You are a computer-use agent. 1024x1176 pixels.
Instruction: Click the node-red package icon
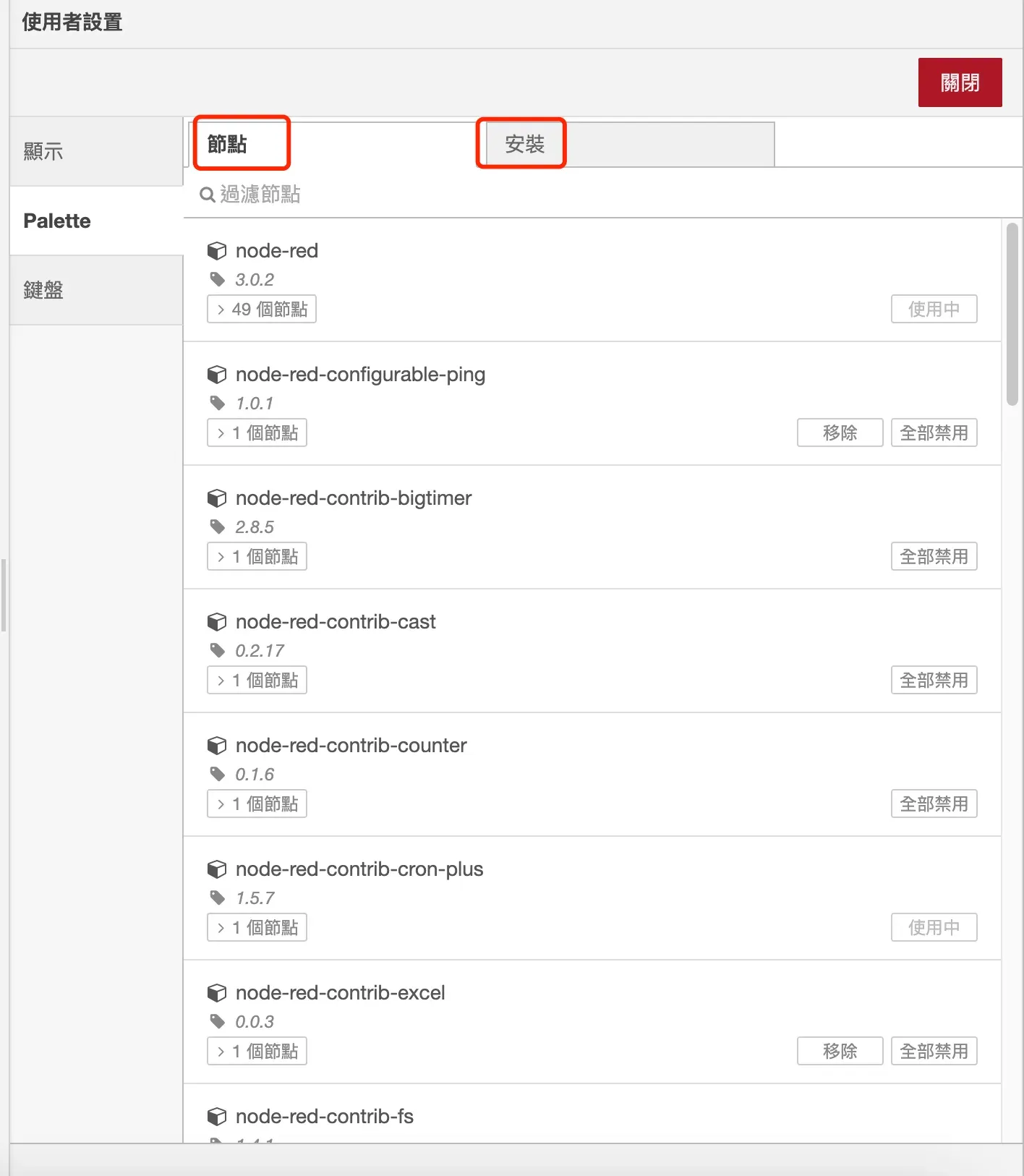tap(217, 251)
